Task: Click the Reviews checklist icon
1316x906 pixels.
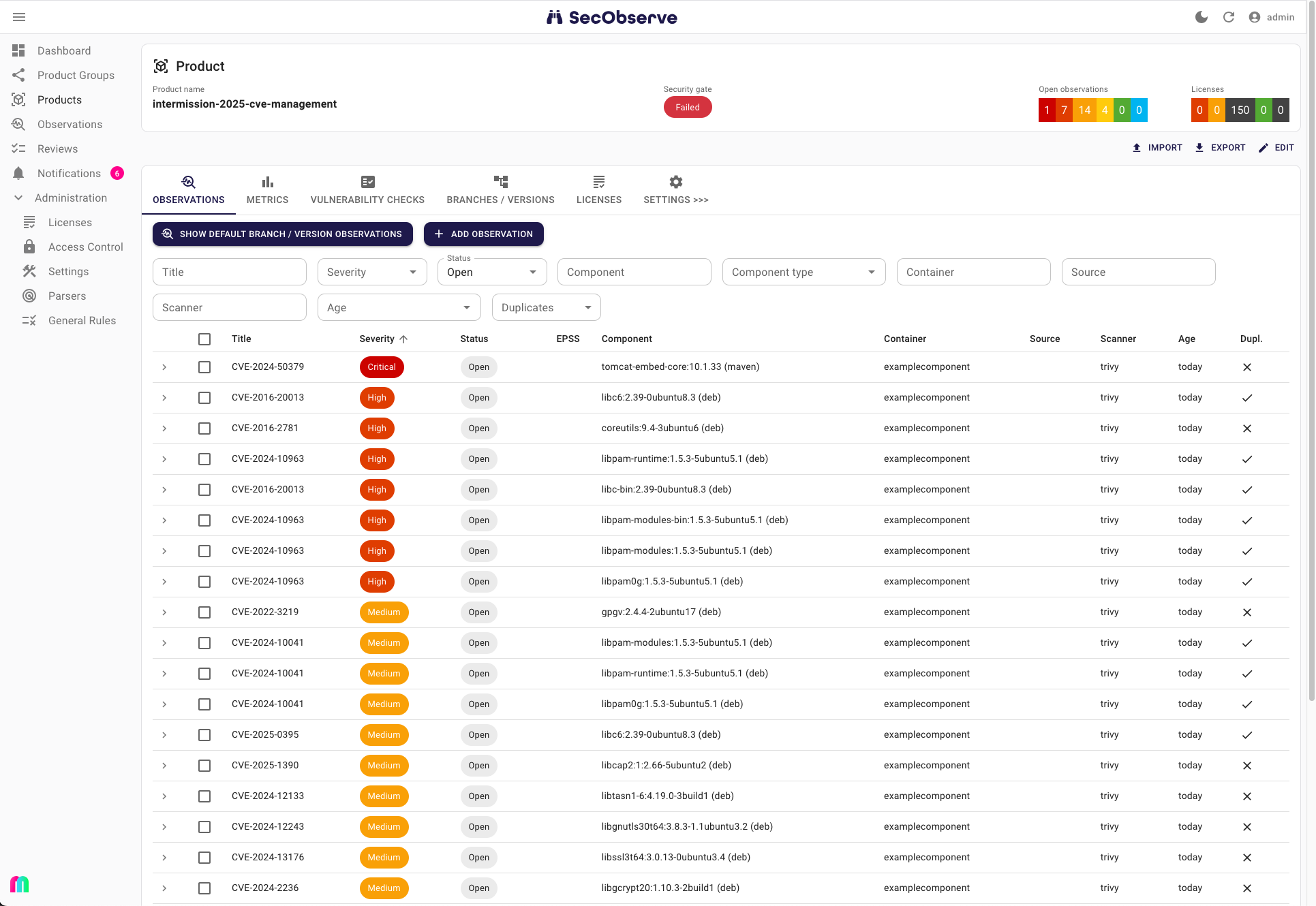Action: [18, 149]
